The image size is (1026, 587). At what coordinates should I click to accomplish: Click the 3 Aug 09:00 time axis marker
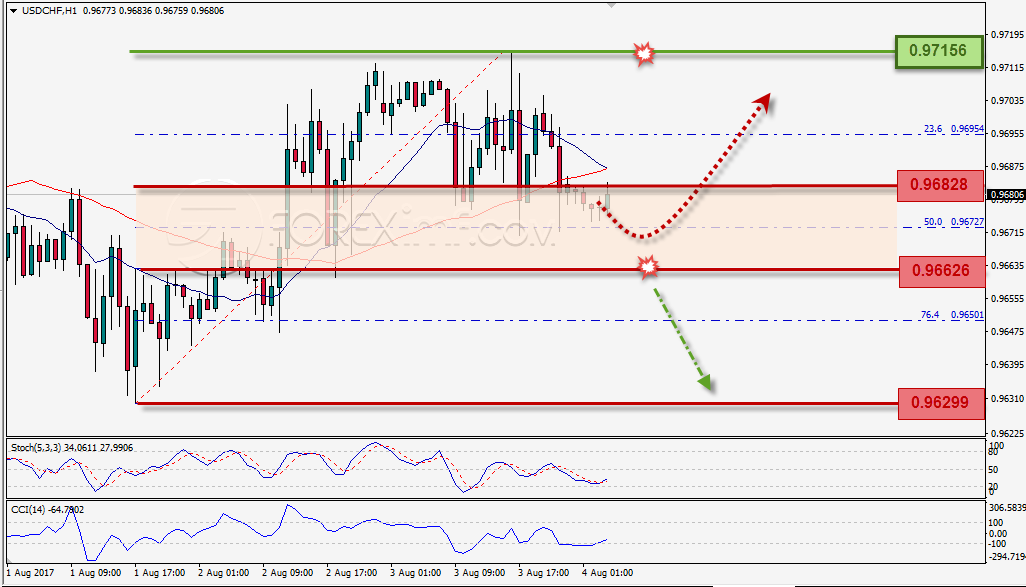pos(480,573)
